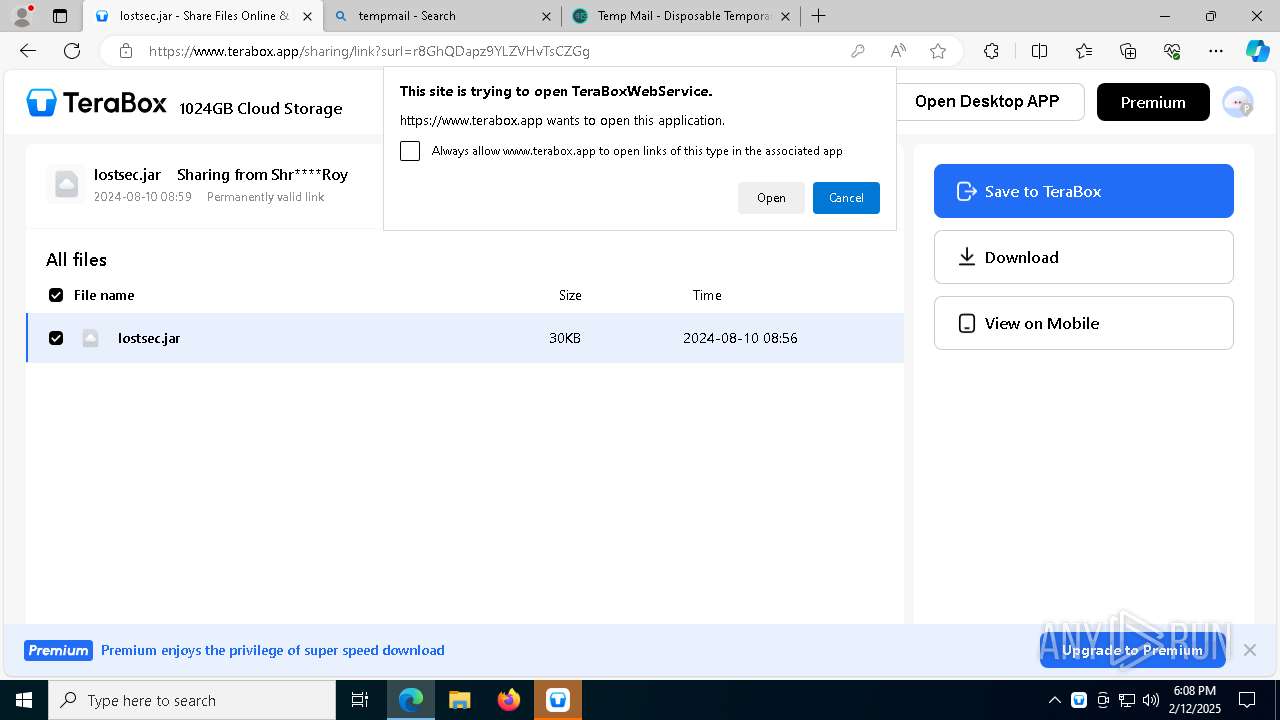Screen dimensions: 1280x720
Task: Click the TeraBox tray icon
Action: point(1079,700)
